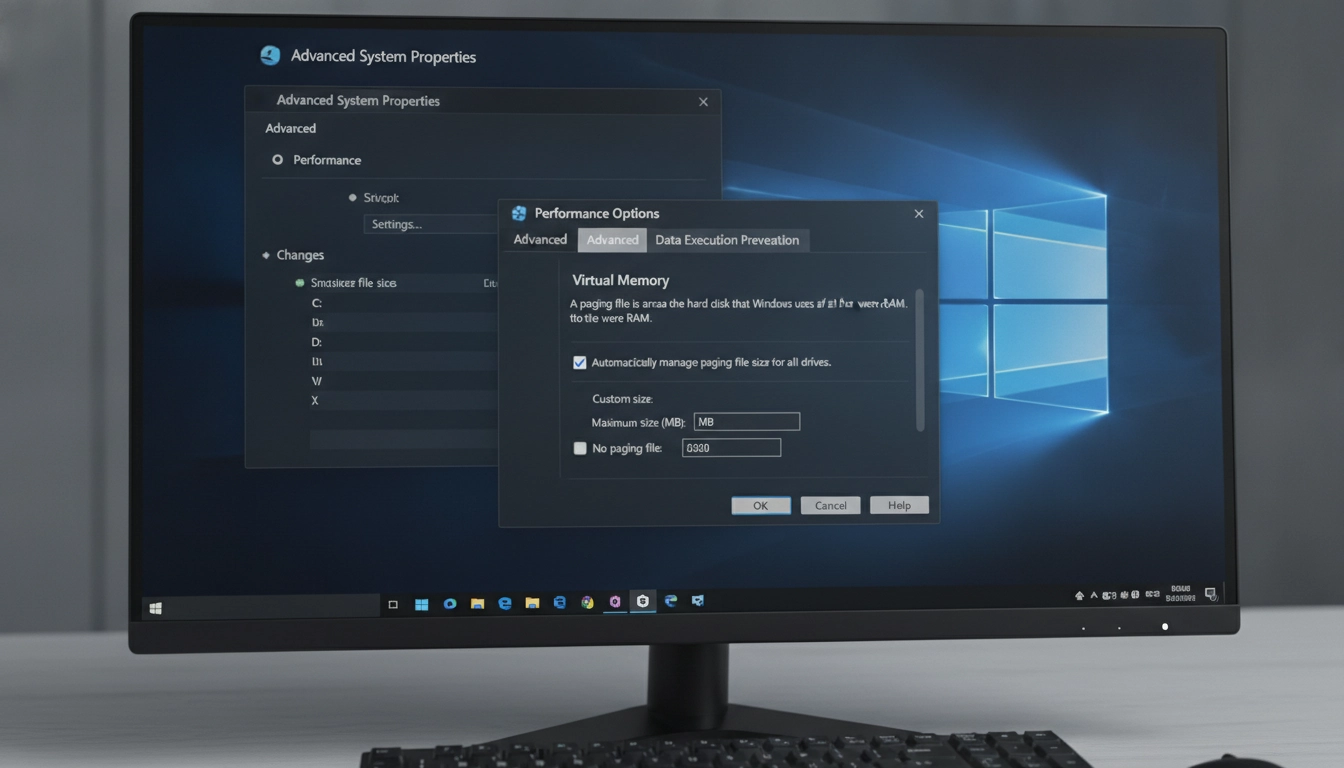Click the Performance Options title icon
Screen dimensions: 1344x768
click(x=519, y=213)
